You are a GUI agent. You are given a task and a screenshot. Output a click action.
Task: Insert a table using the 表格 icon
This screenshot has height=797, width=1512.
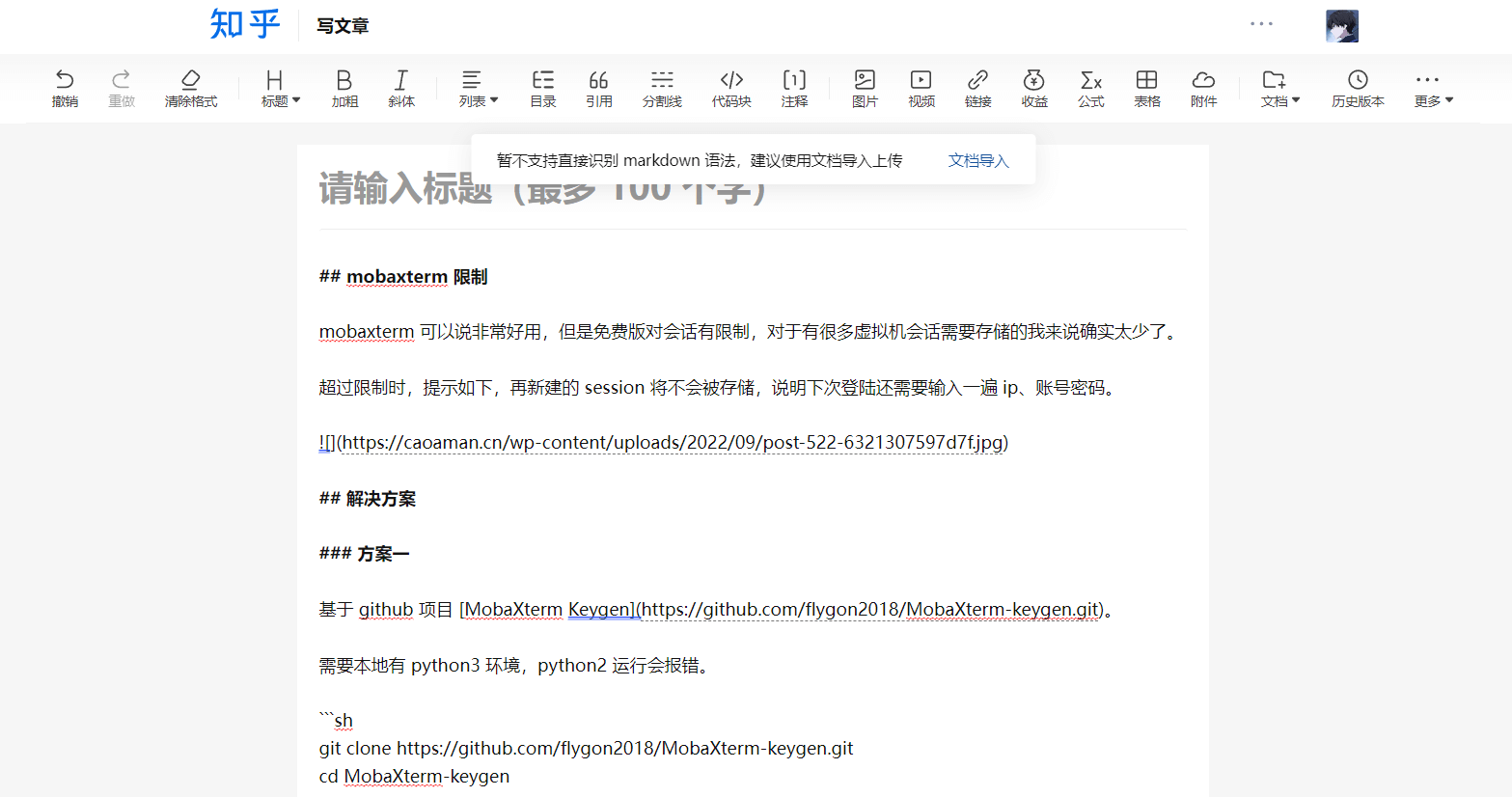click(1147, 88)
